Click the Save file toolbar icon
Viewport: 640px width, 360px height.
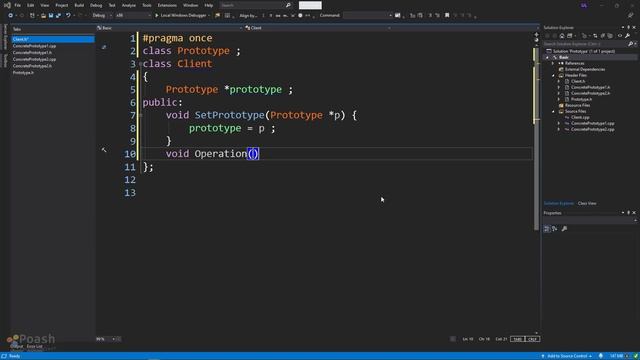(x=51, y=16)
